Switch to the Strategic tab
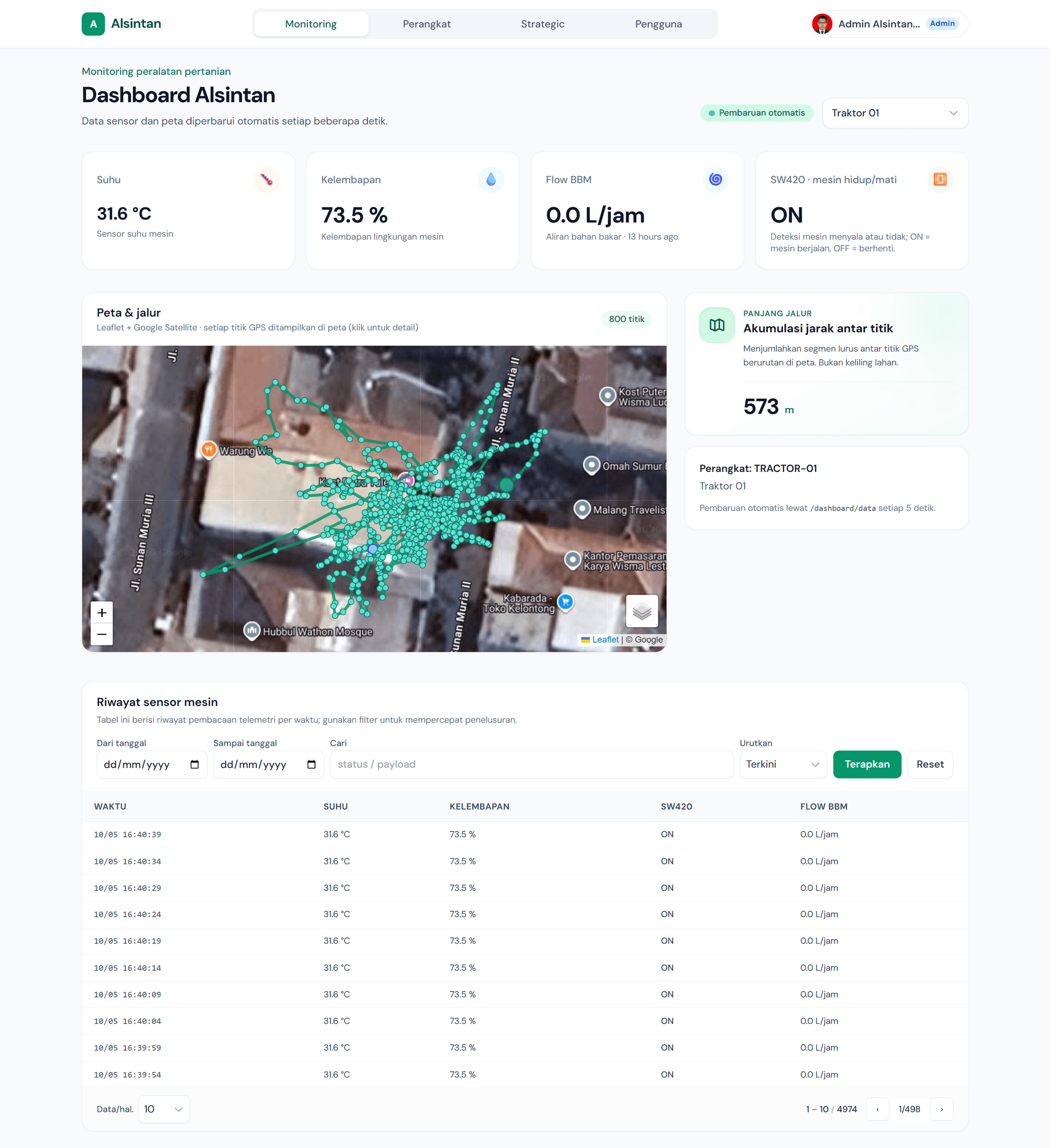 (542, 24)
